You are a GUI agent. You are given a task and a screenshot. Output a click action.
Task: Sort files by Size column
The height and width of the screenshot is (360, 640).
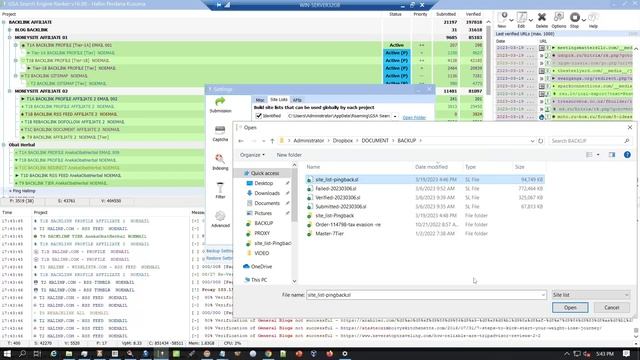[x=519, y=167]
